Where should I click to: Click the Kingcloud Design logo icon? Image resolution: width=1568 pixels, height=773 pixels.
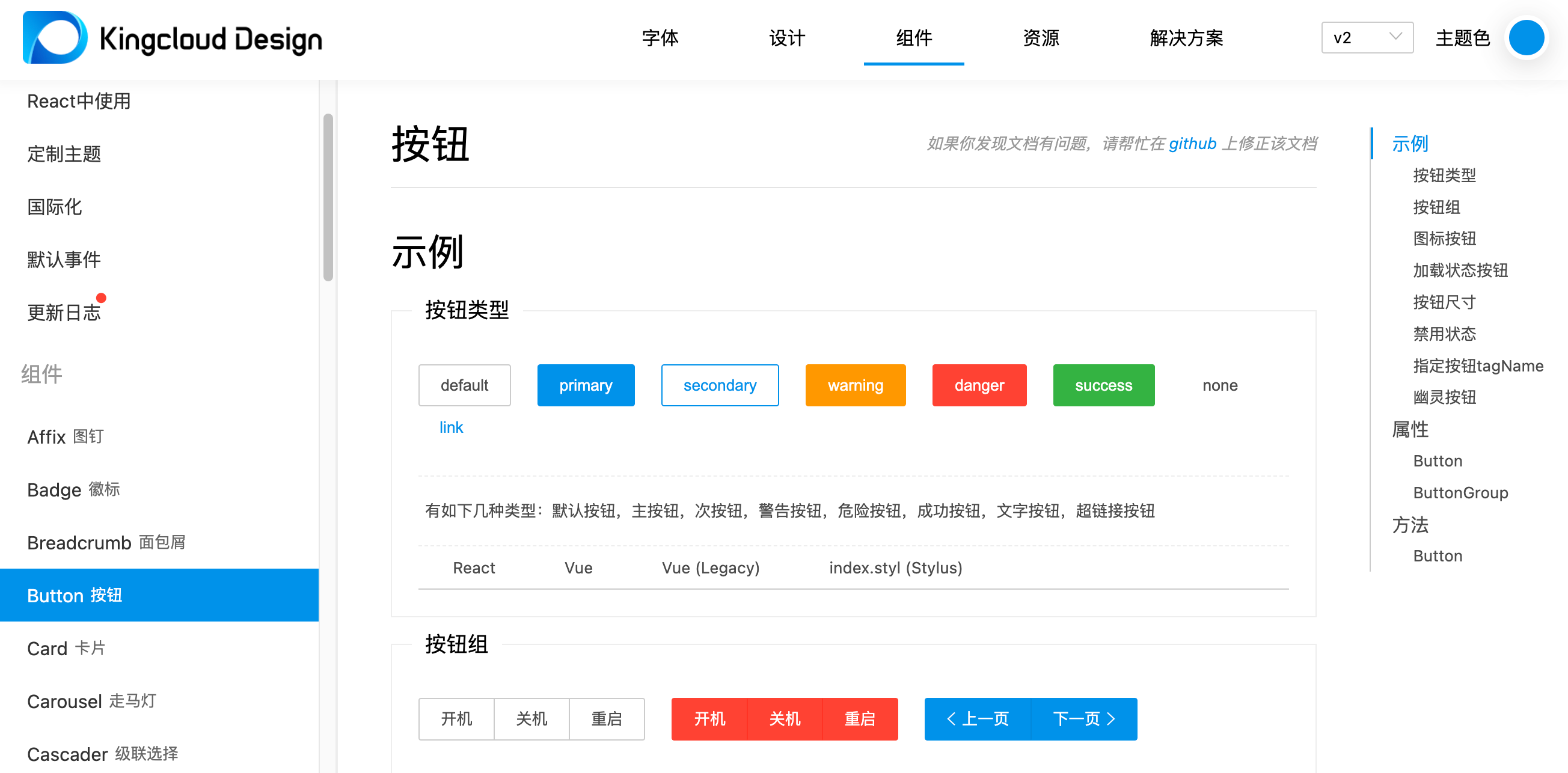[x=55, y=38]
